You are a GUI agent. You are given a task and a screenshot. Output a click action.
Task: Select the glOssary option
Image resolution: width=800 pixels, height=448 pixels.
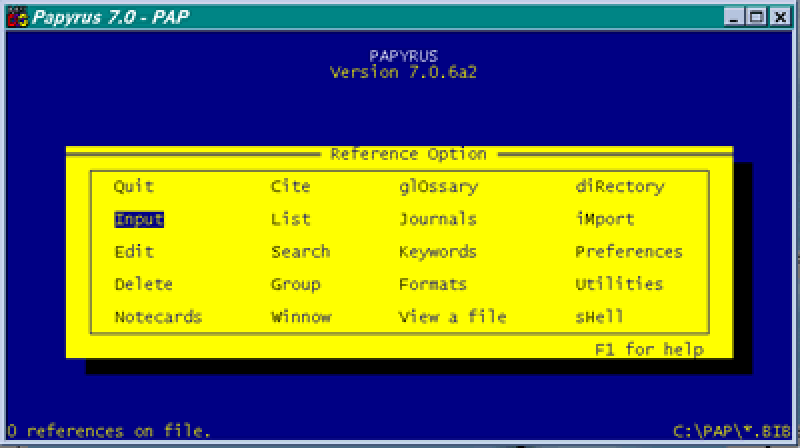pyautogui.click(x=438, y=187)
